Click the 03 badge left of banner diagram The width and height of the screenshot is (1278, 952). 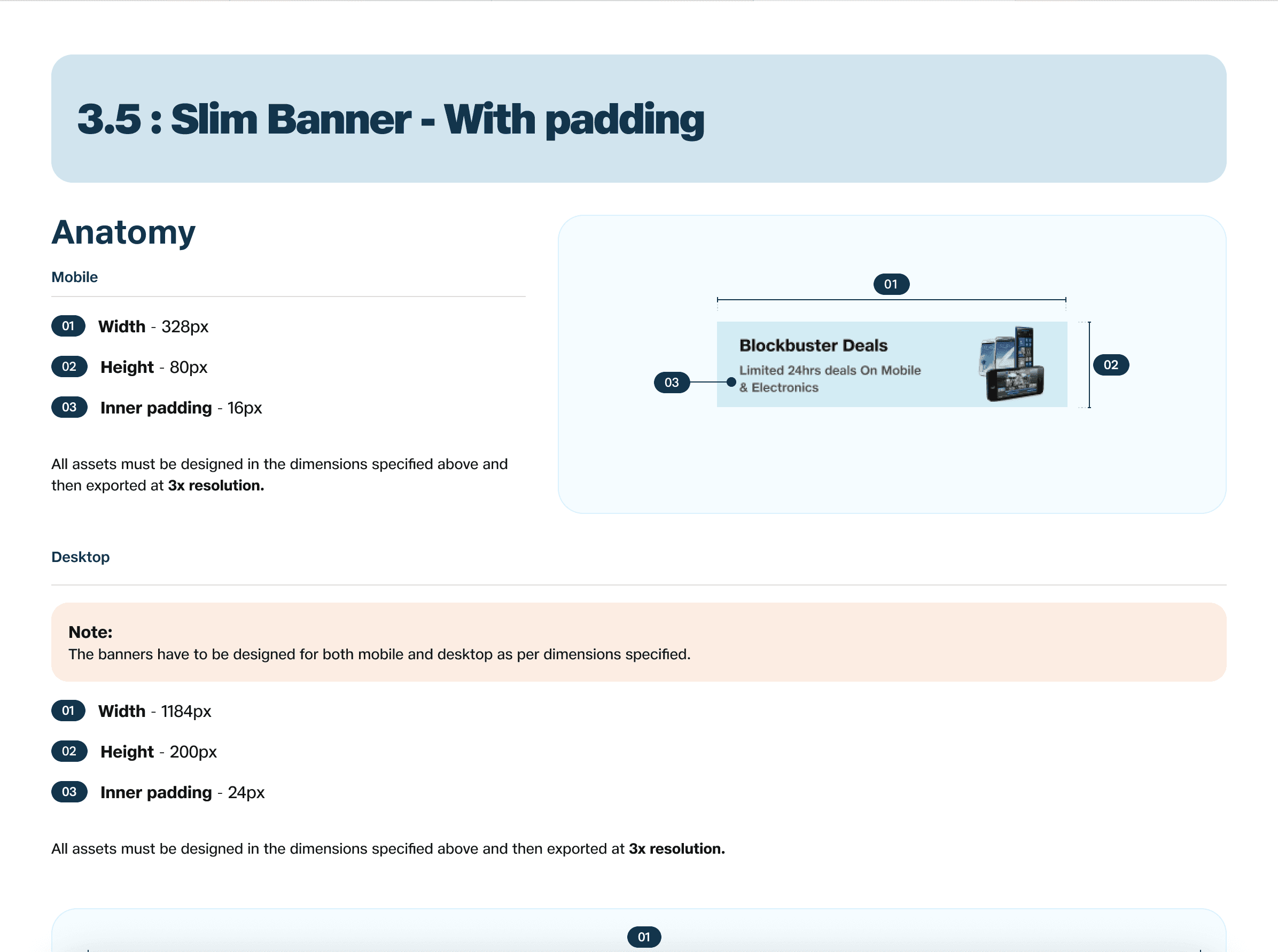coord(671,382)
